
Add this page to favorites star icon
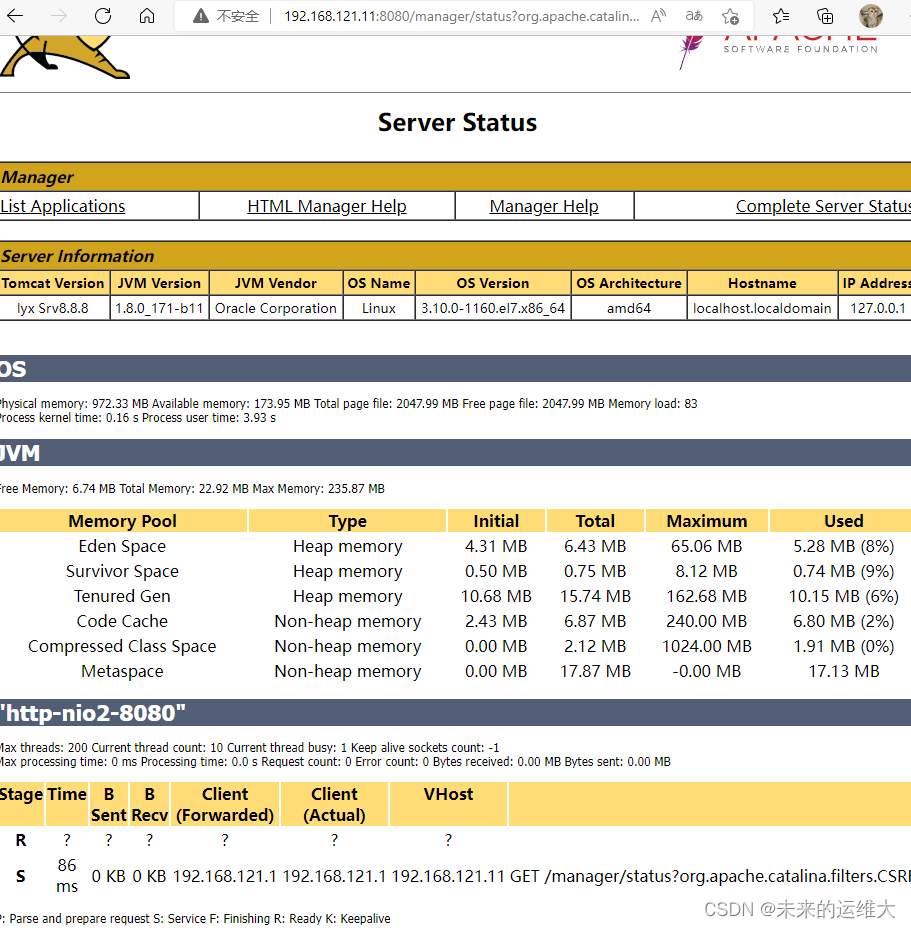point(730,16)
